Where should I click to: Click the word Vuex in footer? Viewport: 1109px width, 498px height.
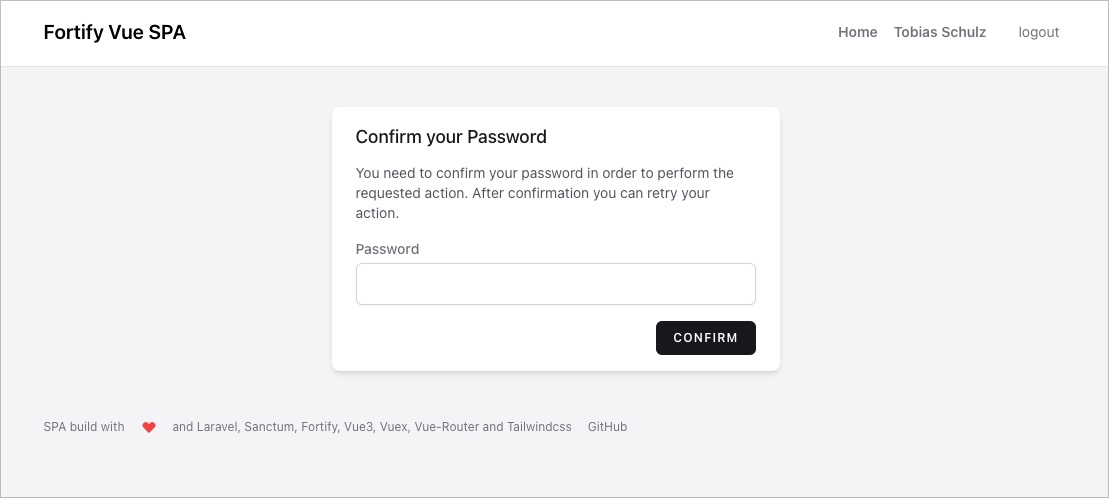click(394, 427)
